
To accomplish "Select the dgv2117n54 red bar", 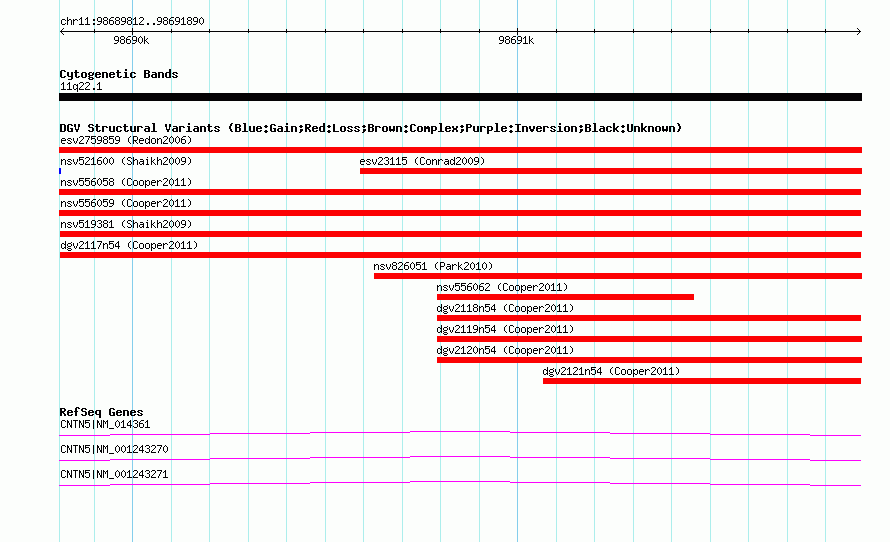I will click(x=460, y=255).
